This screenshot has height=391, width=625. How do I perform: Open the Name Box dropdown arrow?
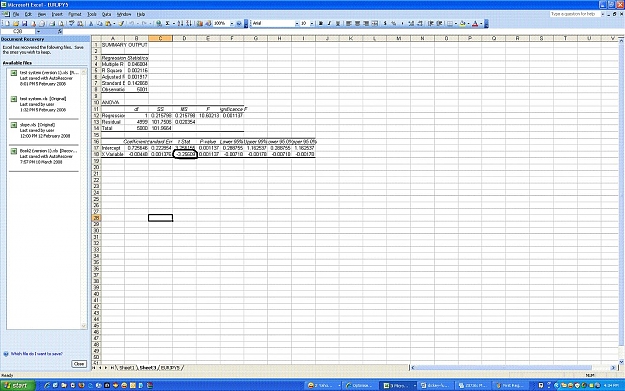[x=38, y=31]
